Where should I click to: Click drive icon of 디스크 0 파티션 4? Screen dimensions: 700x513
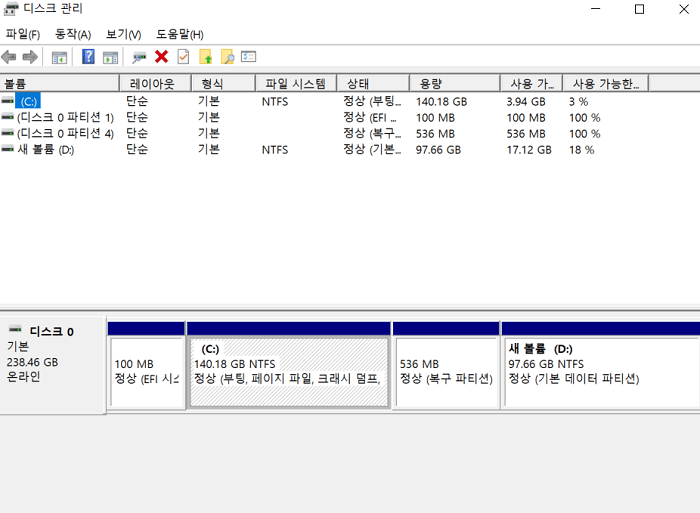[8, 133]
